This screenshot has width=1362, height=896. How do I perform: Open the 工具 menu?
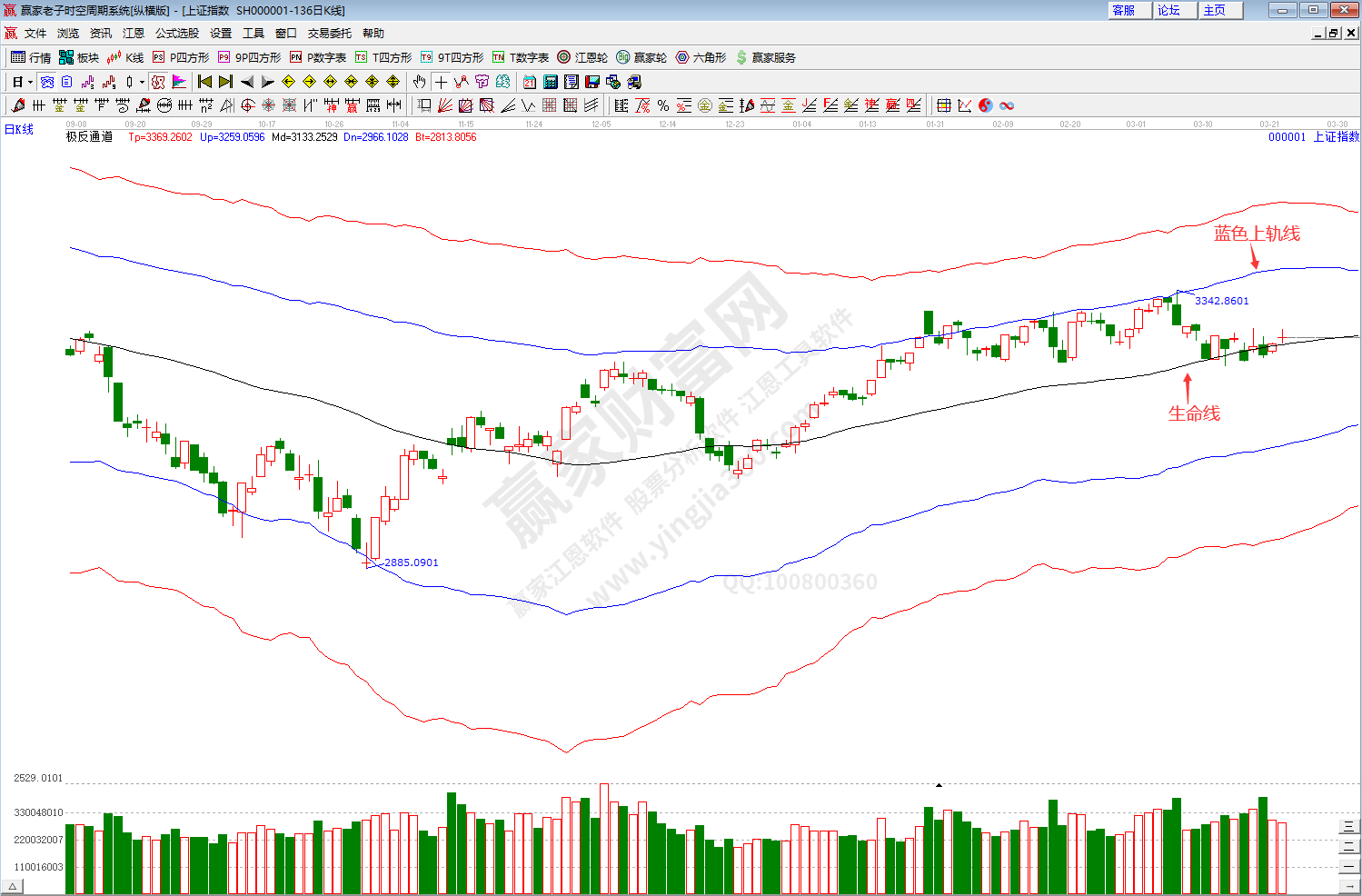pyautogui.click(x=254, y=34)
